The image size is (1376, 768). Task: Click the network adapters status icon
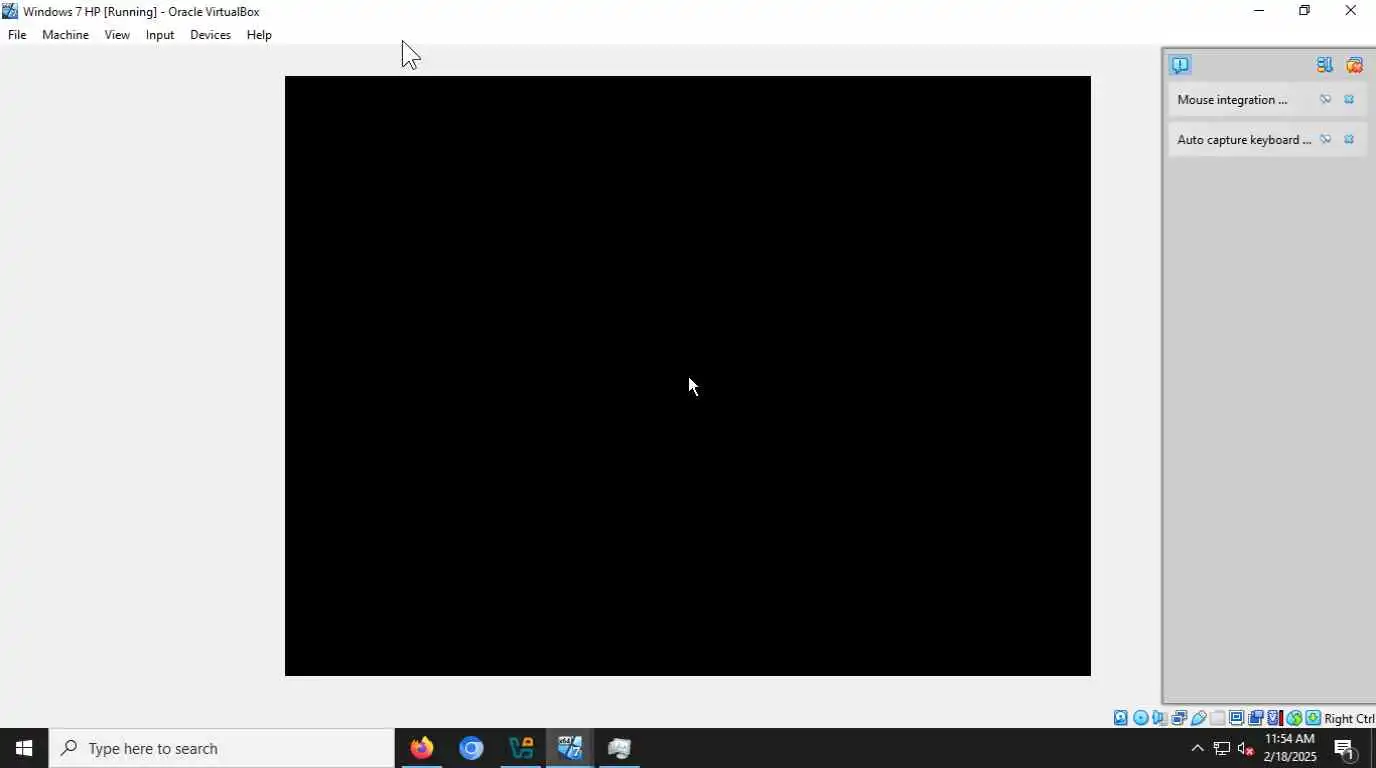pos(1179,718)
